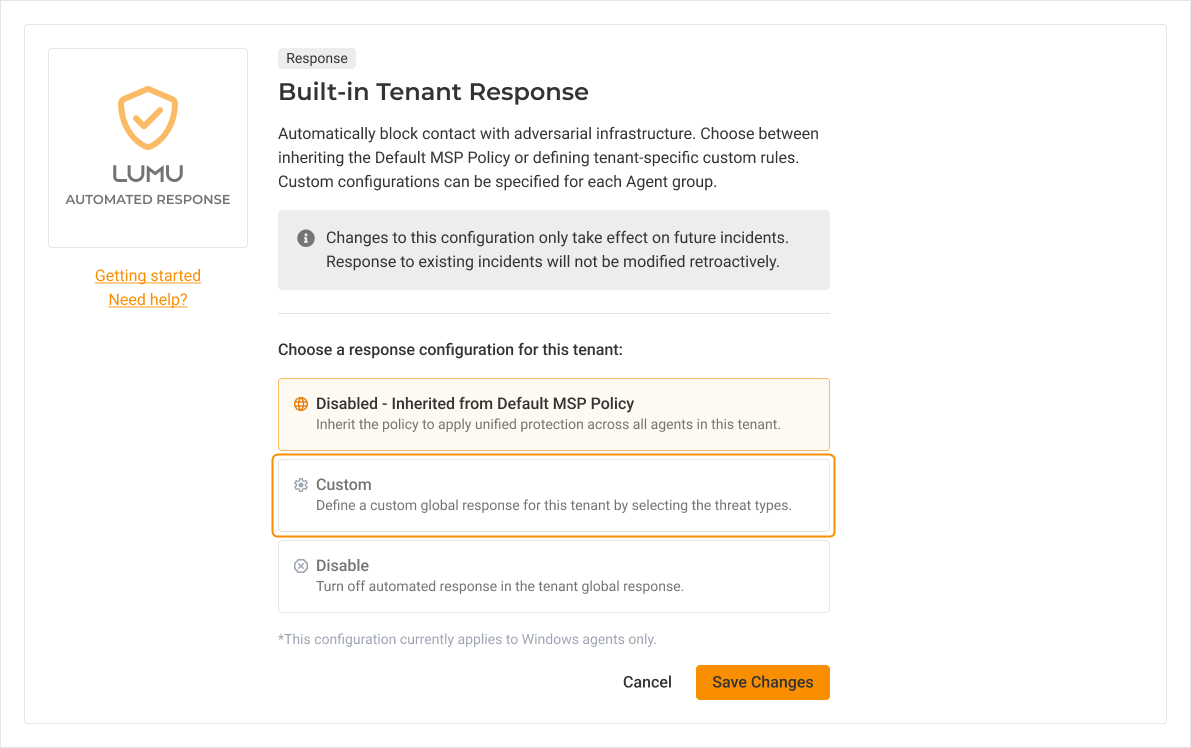The height and width of the screenshot is (748, 1191).
Task: Click the Windows agents only footnote
Action: coord(467,639)
